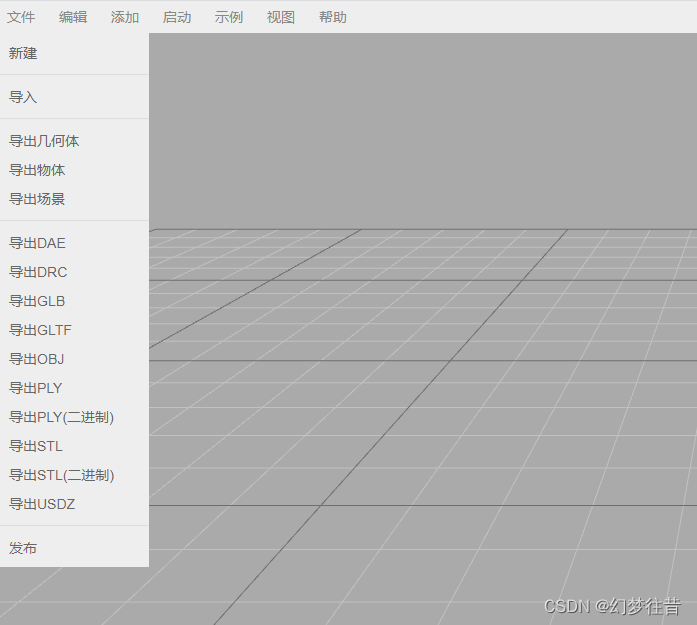
Task: Select the 导入 menu entry
Action: pos(74,97)
